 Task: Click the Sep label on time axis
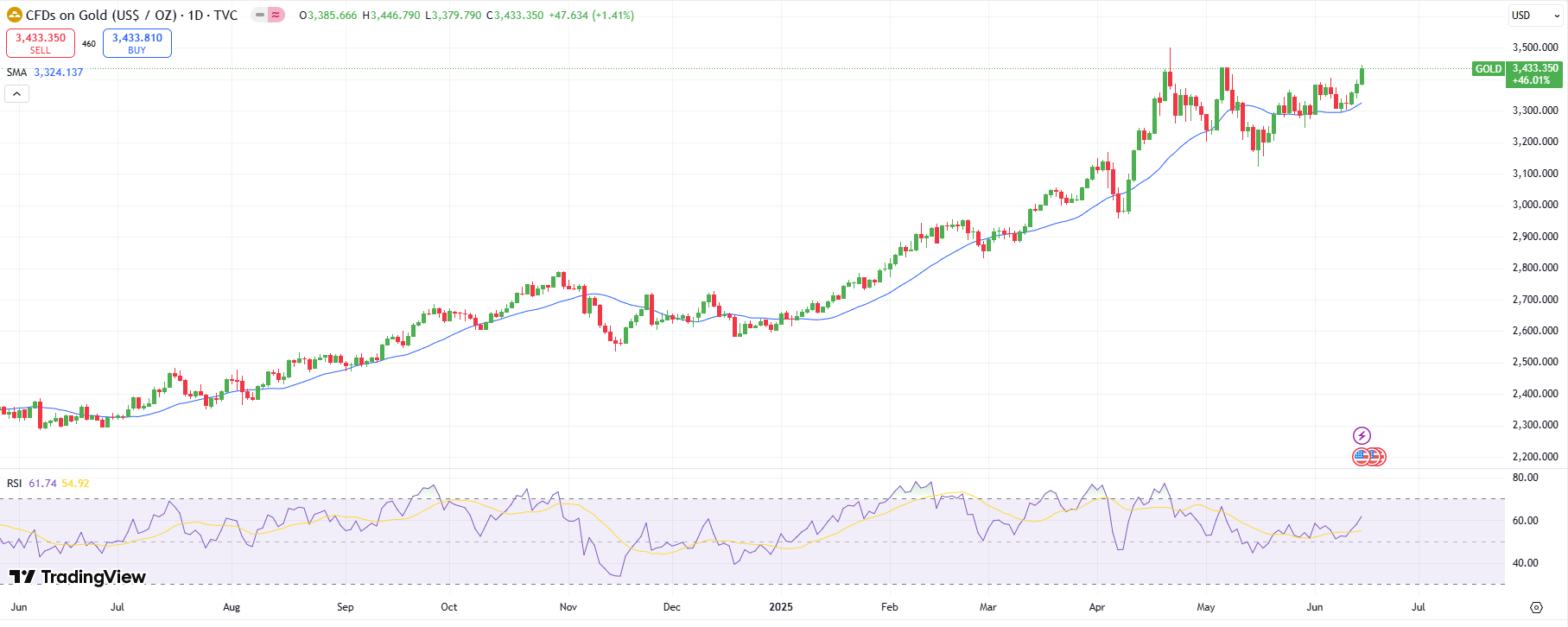pos(346,607)
